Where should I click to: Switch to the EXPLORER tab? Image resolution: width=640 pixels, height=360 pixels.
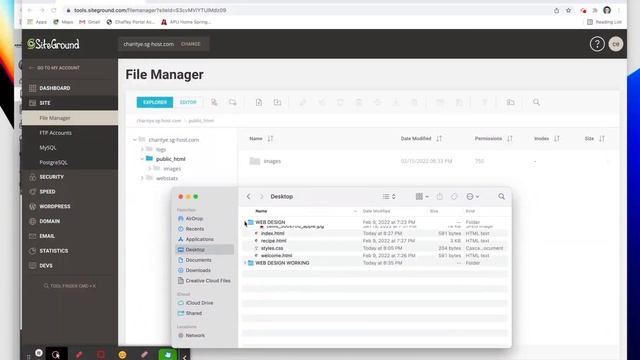pos(155,102)
